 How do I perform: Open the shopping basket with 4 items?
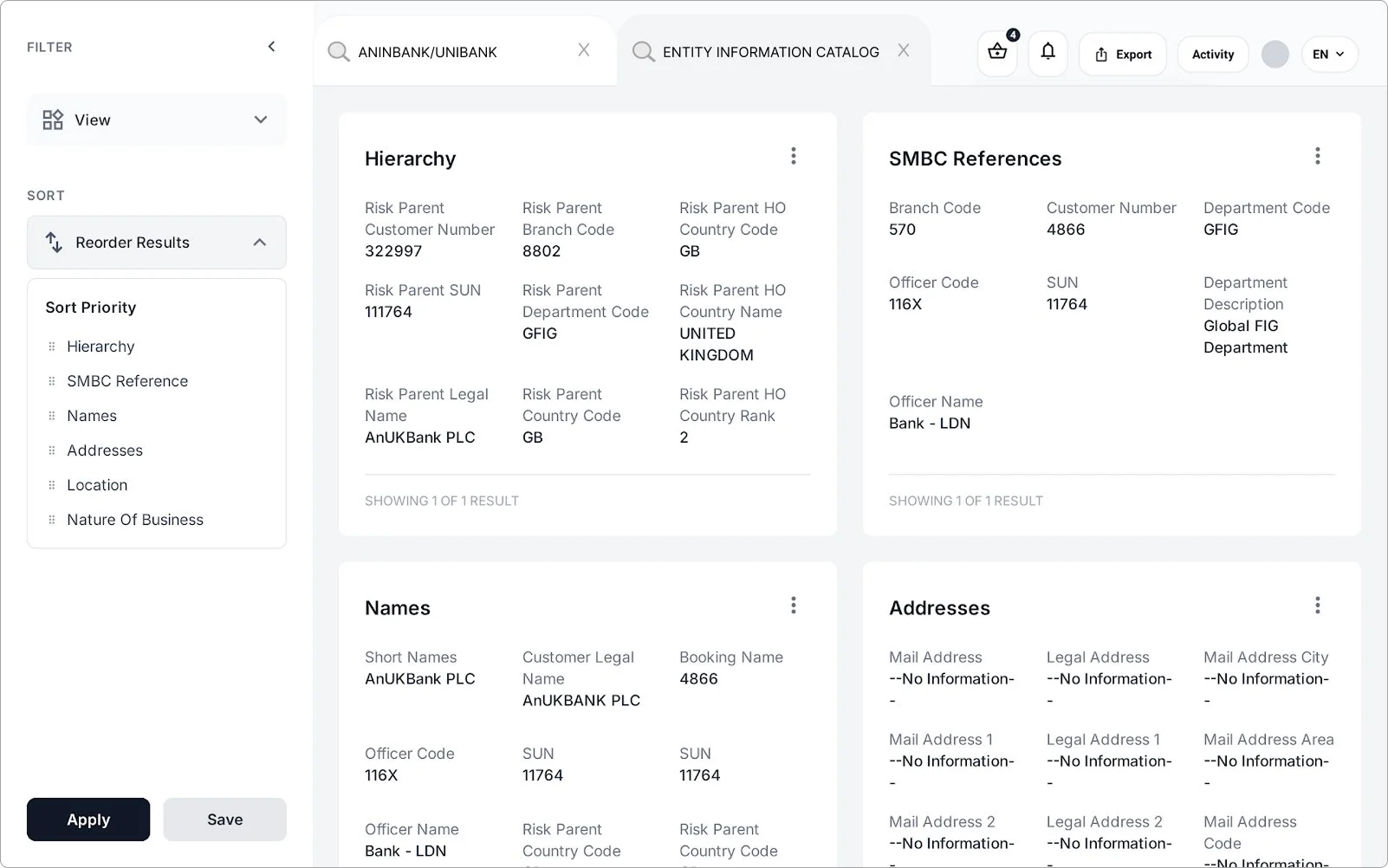click(996, 54)
